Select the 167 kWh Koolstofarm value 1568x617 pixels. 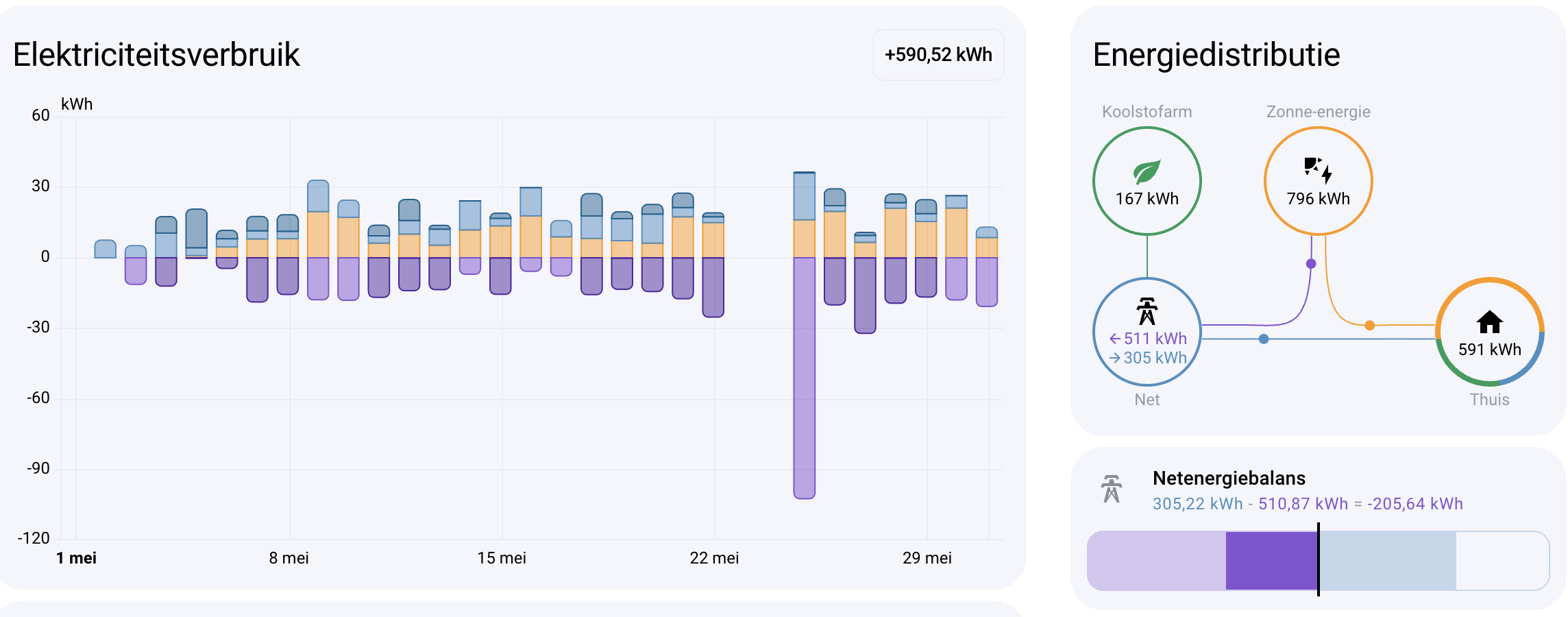click(1147, 199)
